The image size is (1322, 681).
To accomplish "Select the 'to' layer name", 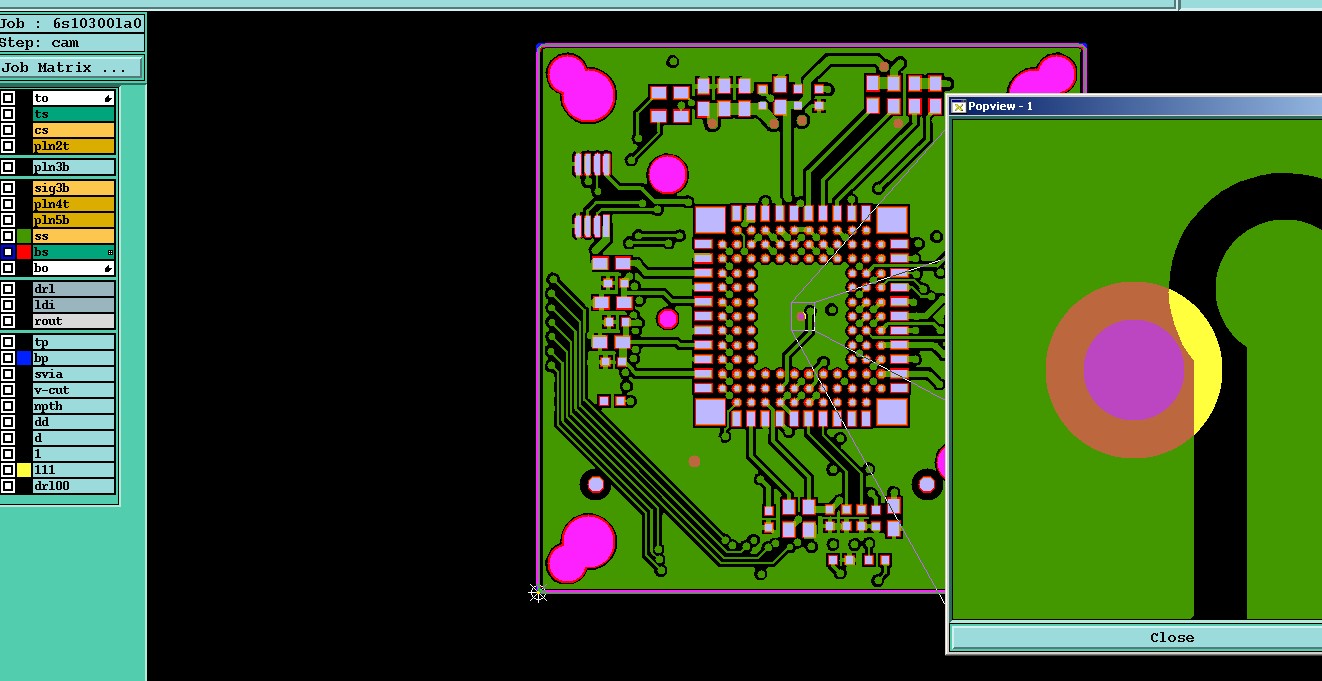I will coord(74,98).
